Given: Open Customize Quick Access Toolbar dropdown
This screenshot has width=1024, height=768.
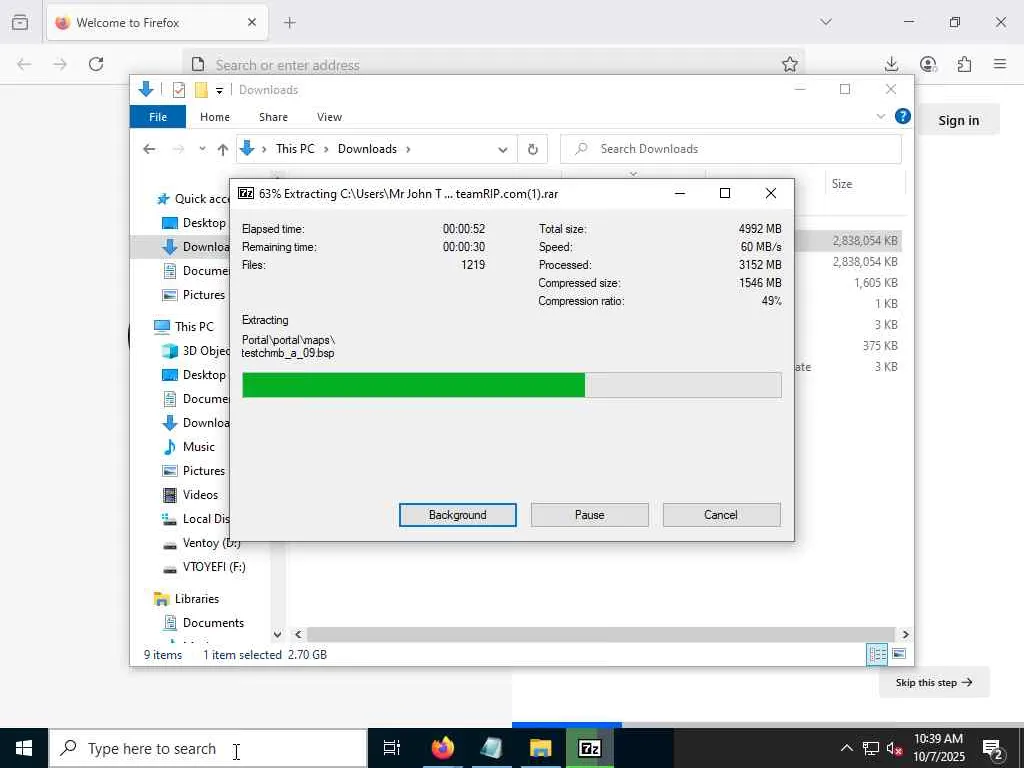Looking at the screenshot, I should (x=219, y=91).
